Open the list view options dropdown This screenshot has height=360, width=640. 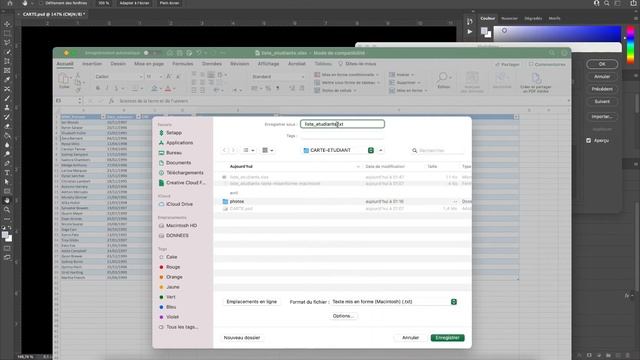[x=249, y=151]
